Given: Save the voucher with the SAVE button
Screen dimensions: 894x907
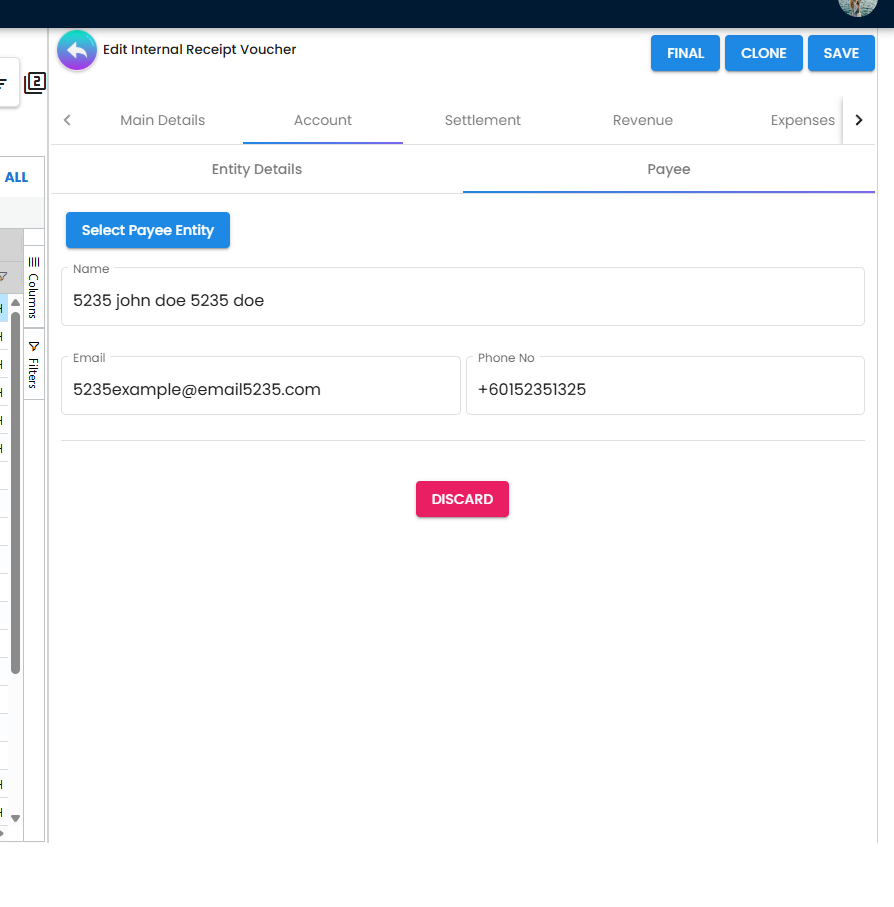Looking at the screenshot, I should point(841,53).
